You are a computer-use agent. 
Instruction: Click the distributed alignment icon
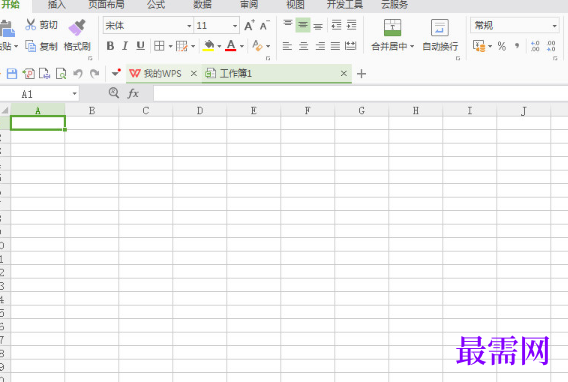[351, 46]
